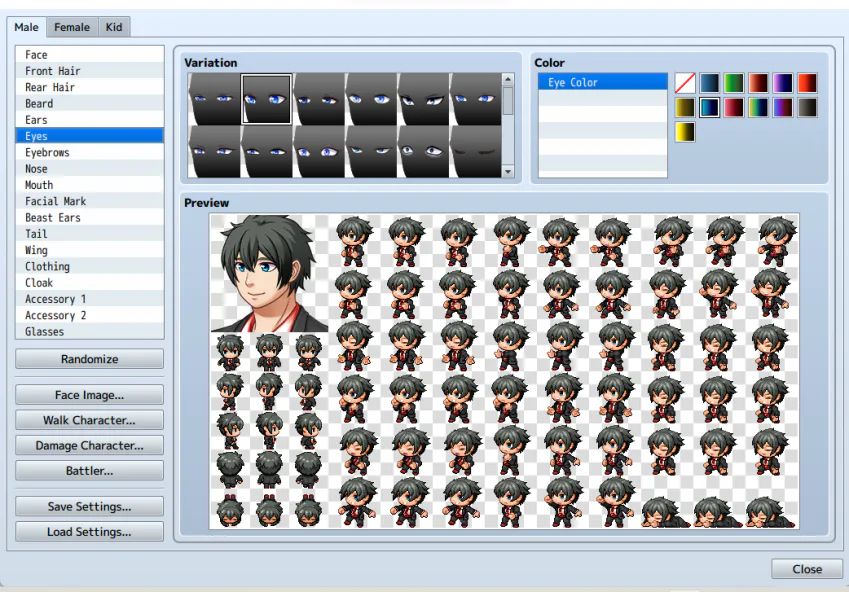This screenshot has height=592, width=849.
Task: Select the Male tab
Action: (27, 27)
